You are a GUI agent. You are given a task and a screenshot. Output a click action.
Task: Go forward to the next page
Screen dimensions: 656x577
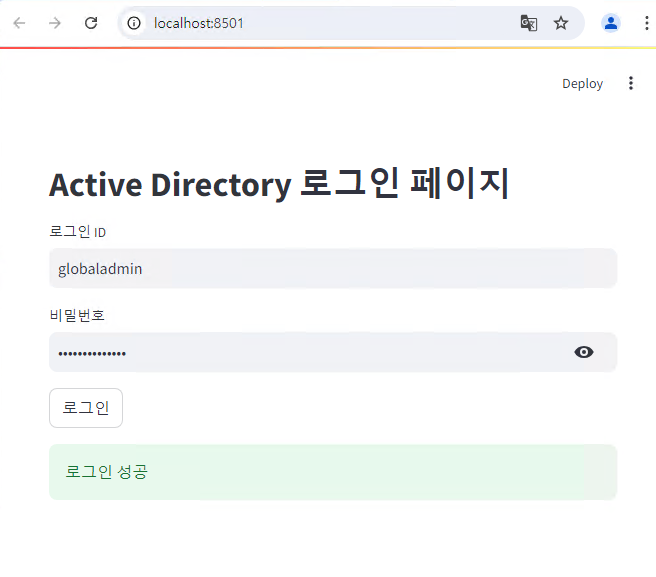click(x=55, y=23)
